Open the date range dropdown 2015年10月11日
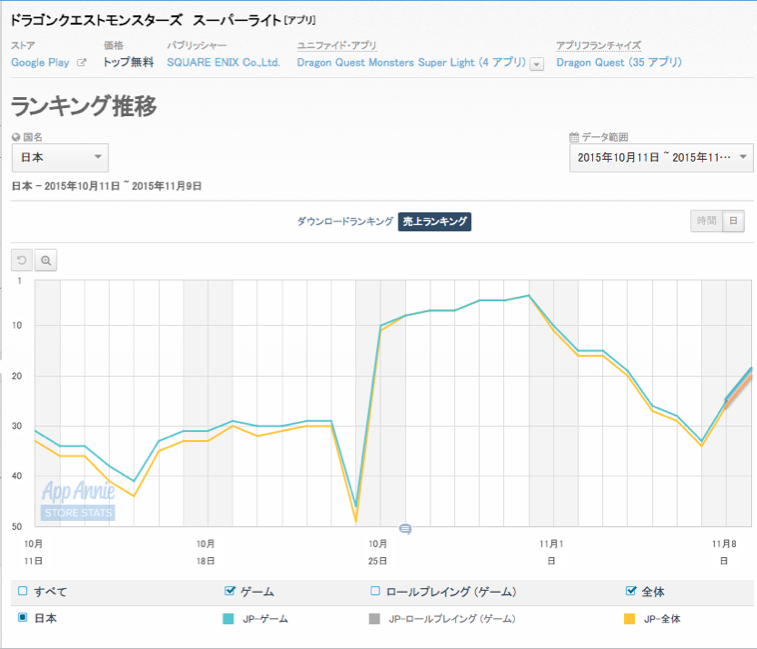This screenshot has height=649, width=757. click(661, 157)
